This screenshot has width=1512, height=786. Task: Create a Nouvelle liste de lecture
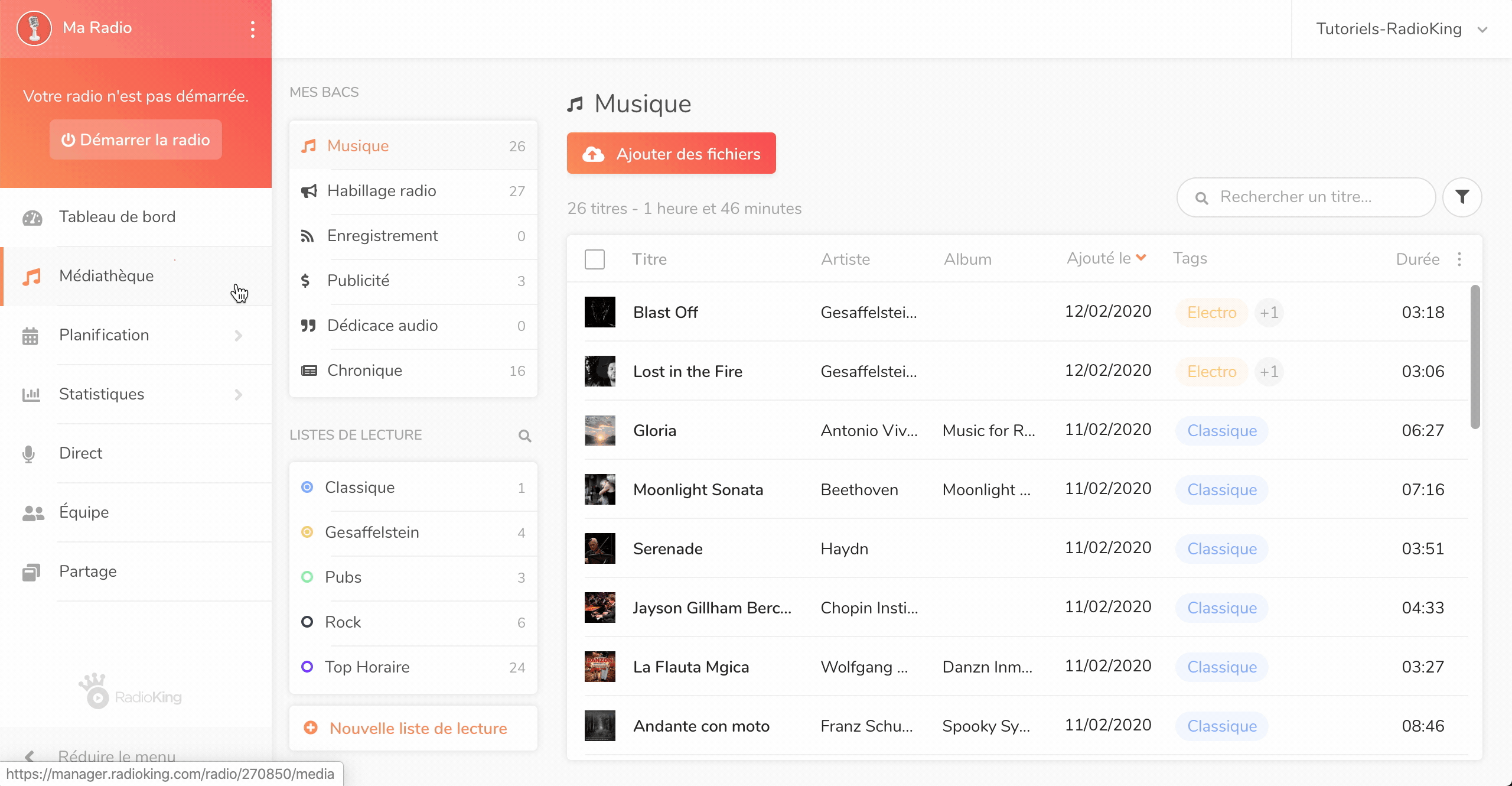(413, 728)
